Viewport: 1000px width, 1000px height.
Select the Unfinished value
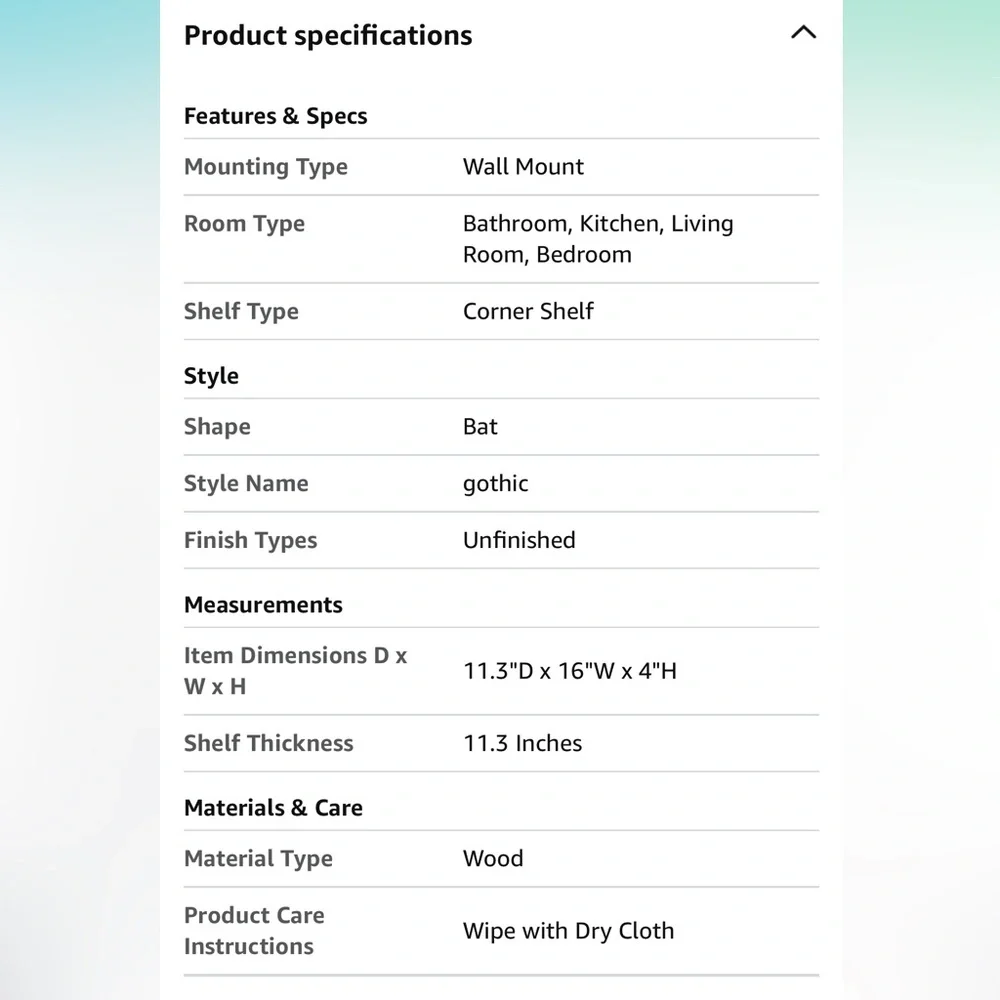click(519, 540)
